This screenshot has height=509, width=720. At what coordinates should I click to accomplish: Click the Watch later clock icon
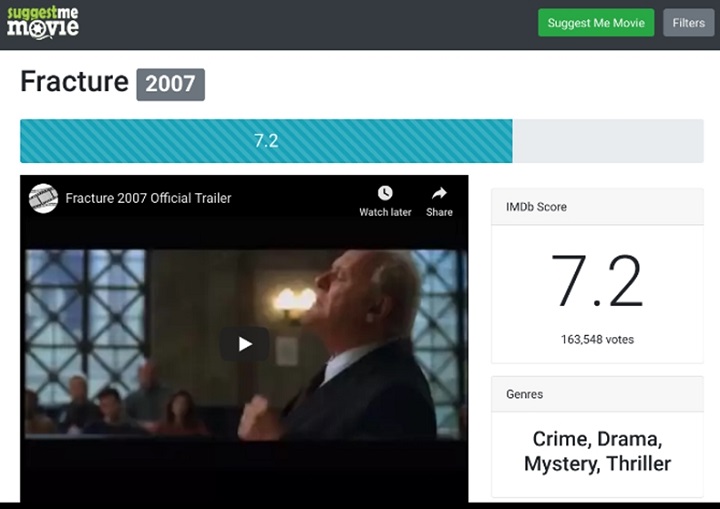[x=385, y=194]
